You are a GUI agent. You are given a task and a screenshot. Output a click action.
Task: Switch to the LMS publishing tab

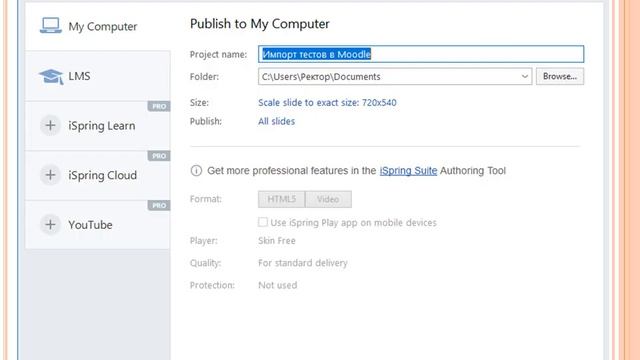(x=98, y=76)
